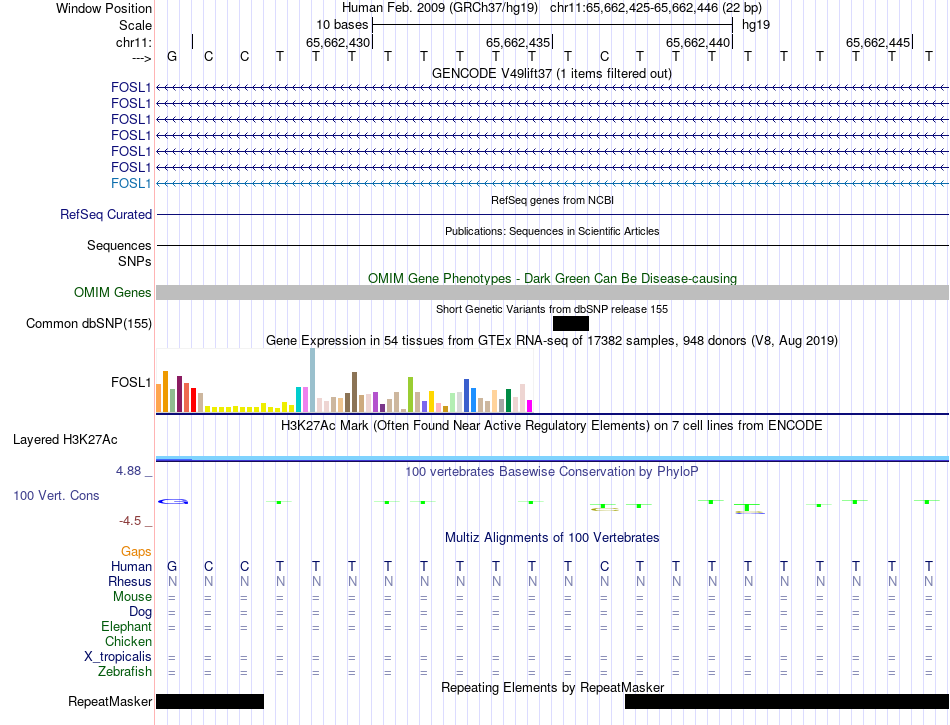The width and height of the screenshot is (950, 725).
Task: Click the Elephant alignment row label
Action: point(126,626)
